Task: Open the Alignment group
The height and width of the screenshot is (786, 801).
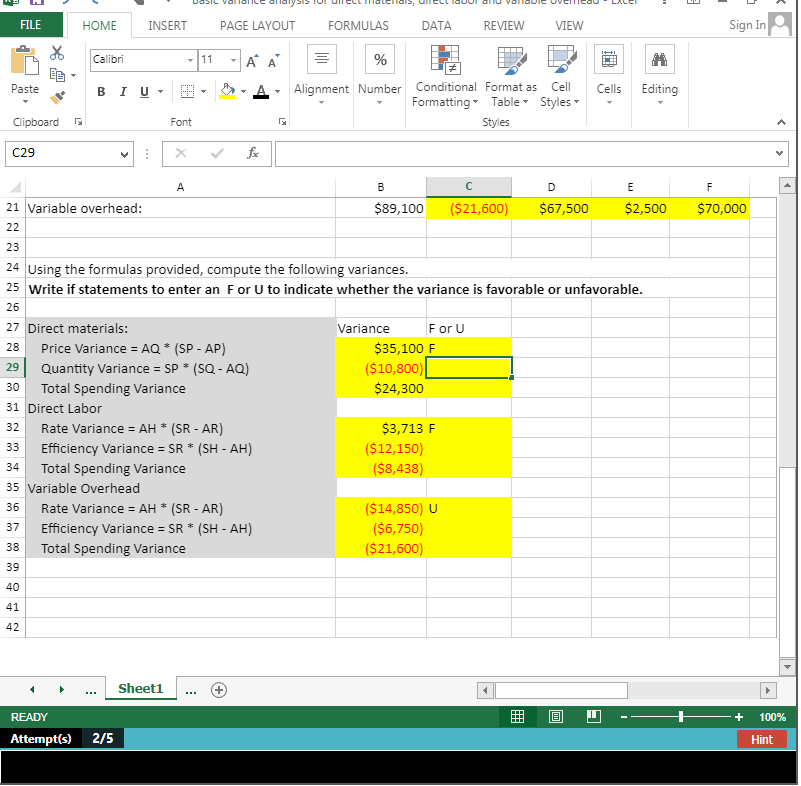Action: pyautogui.click(x=321, y=76)
